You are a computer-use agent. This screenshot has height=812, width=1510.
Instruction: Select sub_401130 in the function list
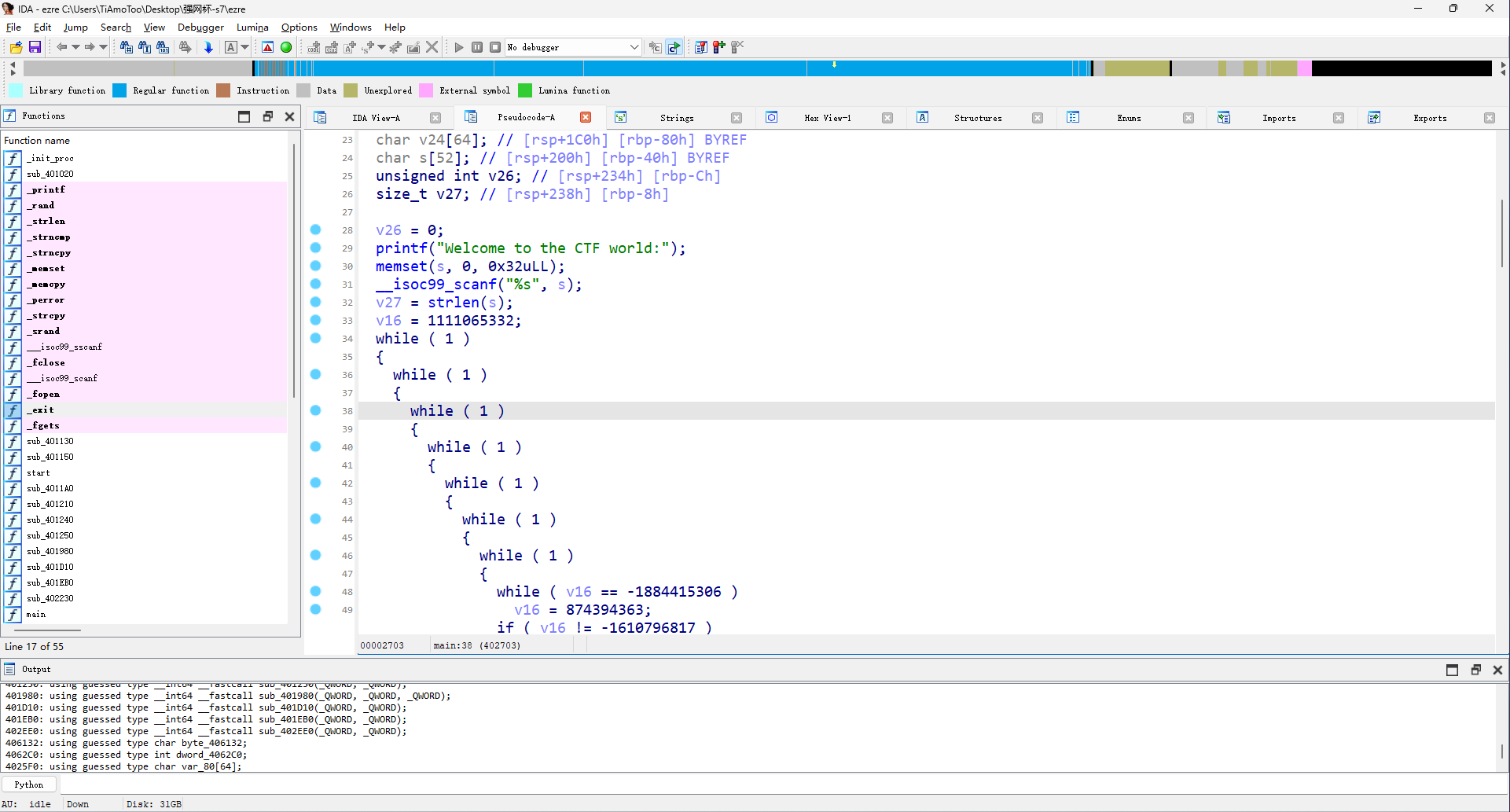tap(145, 441)
